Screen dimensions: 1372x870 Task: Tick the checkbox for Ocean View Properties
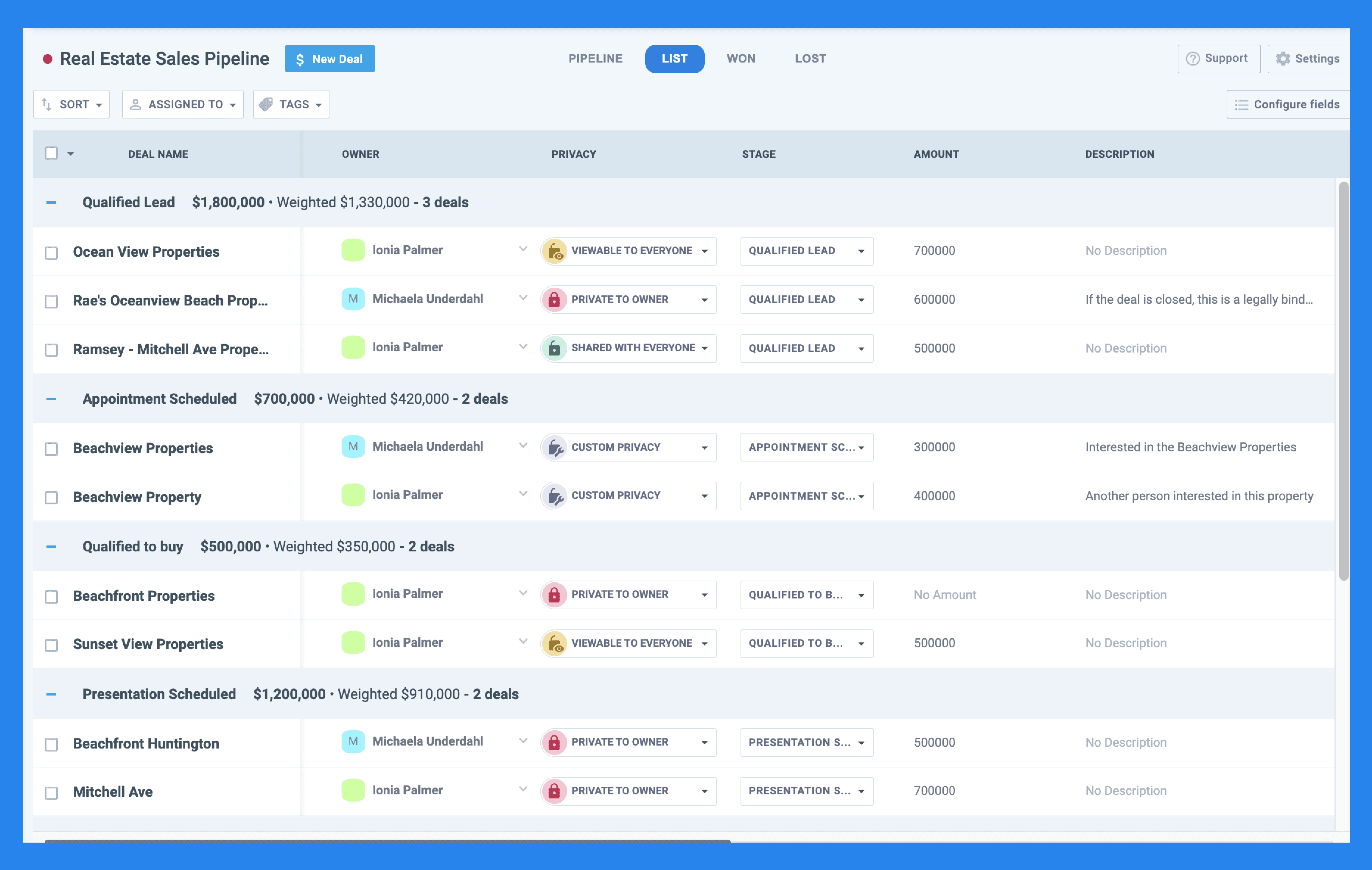click(51, 253)
